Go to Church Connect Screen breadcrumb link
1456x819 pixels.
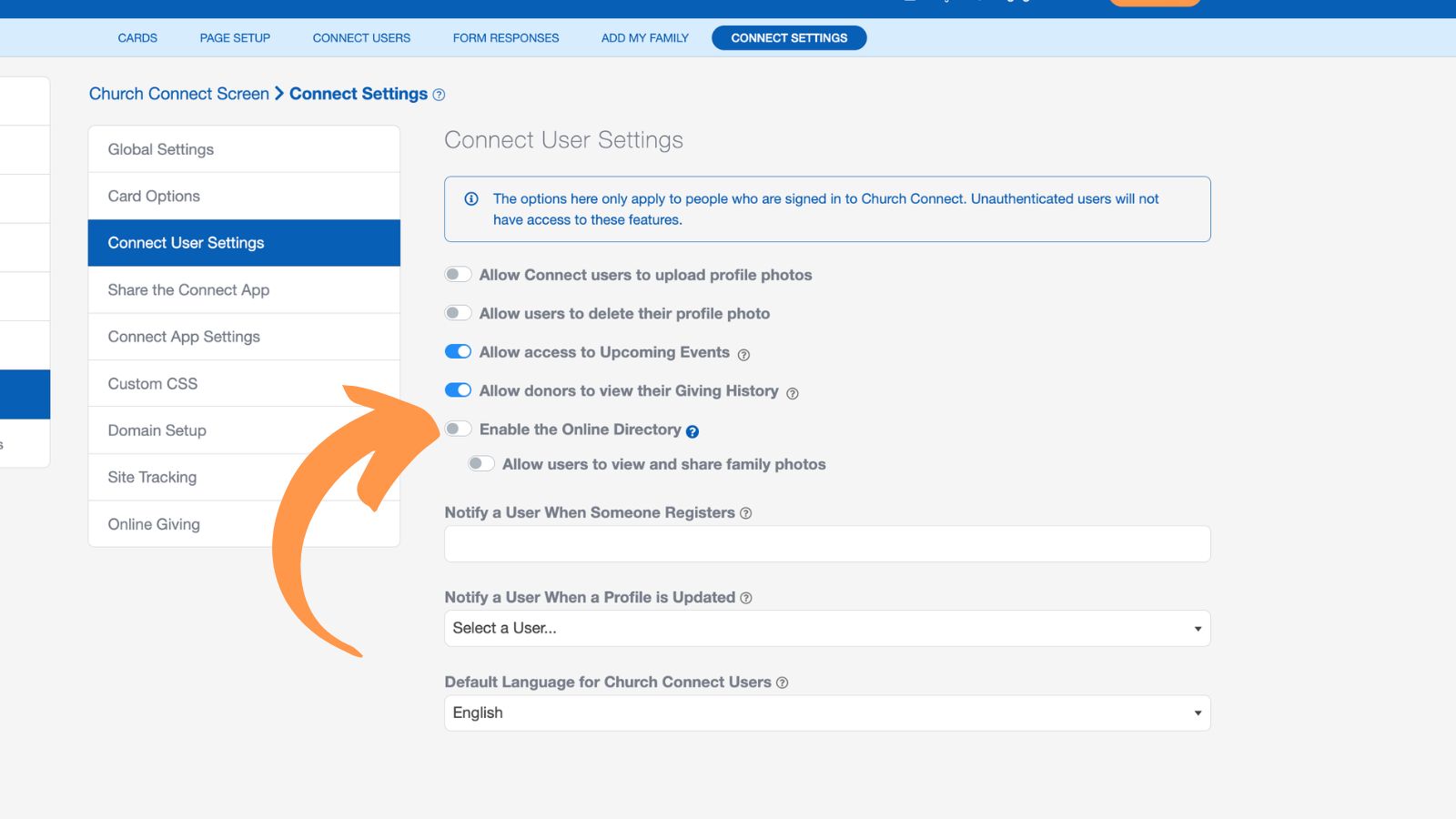click(x=179, y=94)
